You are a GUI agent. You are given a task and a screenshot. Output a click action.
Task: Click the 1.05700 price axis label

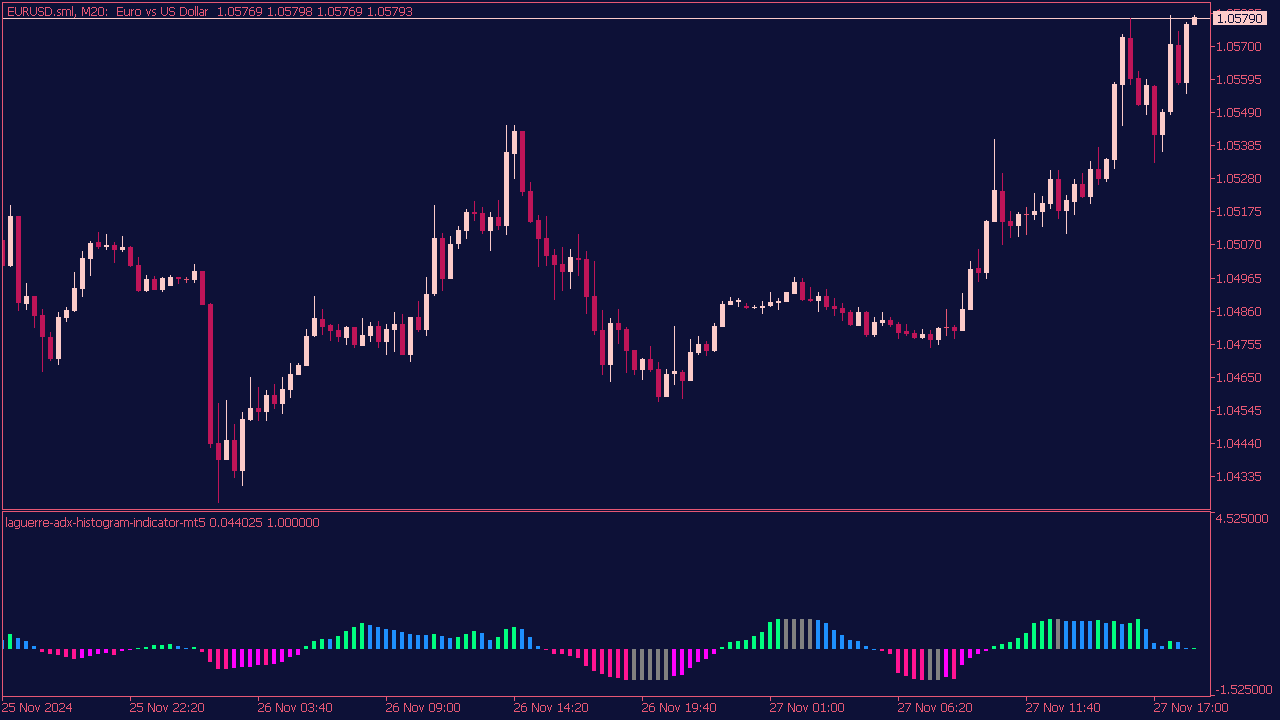pyautogui.click(x=1238, y=46)
